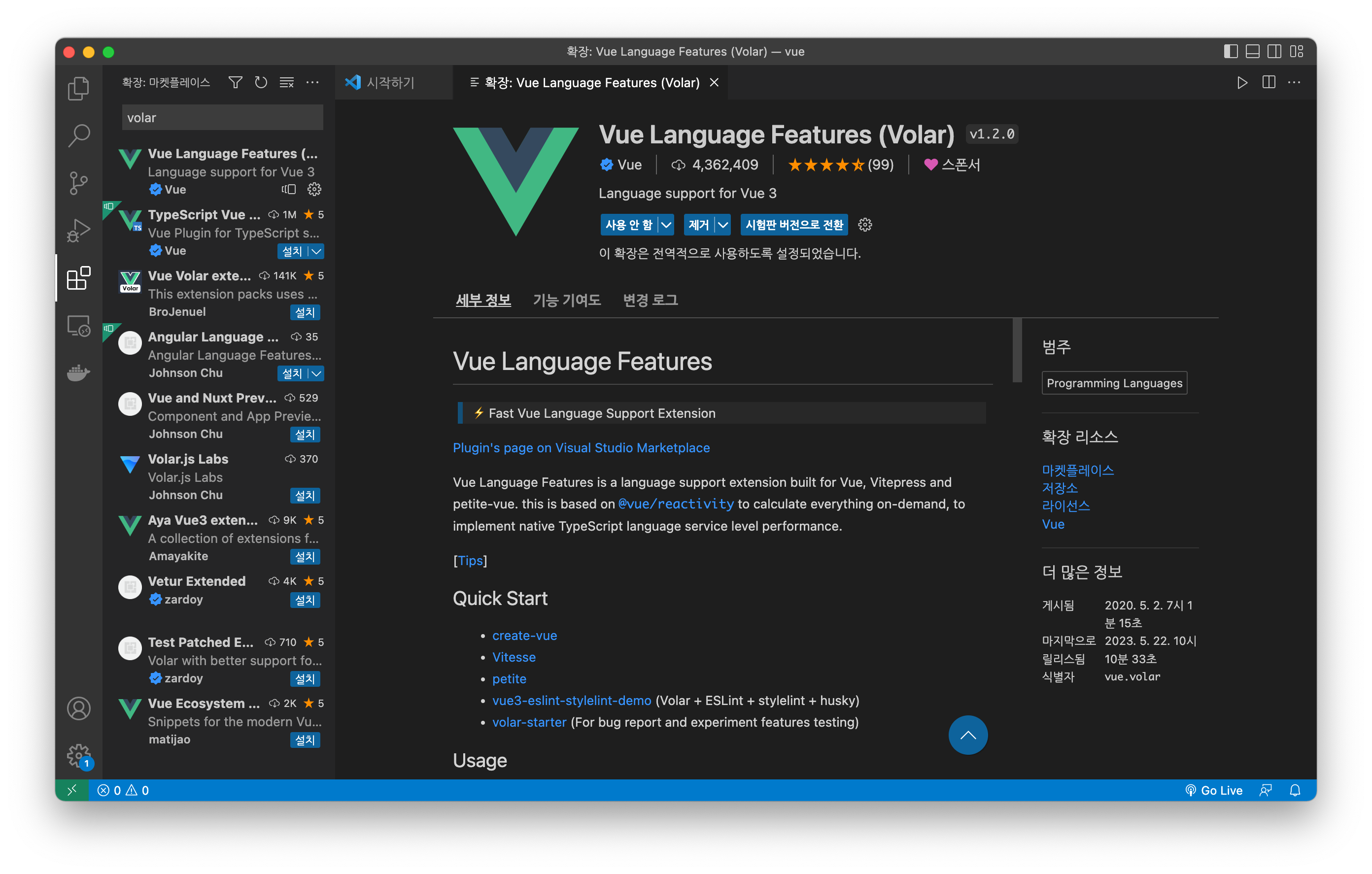Open the volar-starter link
The image size is (1372, 874).
pos(529,722)
